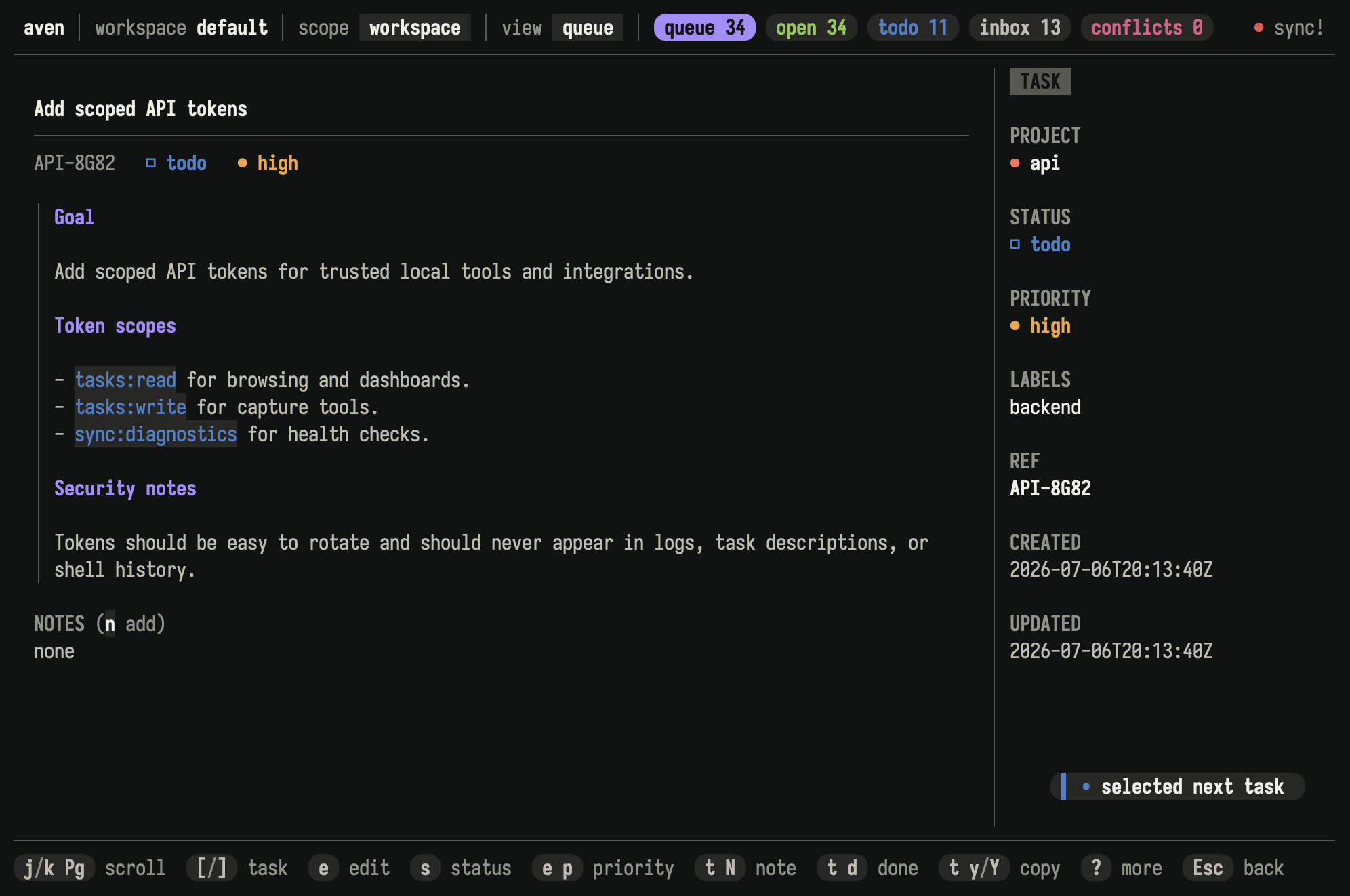Click the high value in the PRIORITY section
Image resolution: width=1350 pixels, height=896 pixels.
[1050, 326]
